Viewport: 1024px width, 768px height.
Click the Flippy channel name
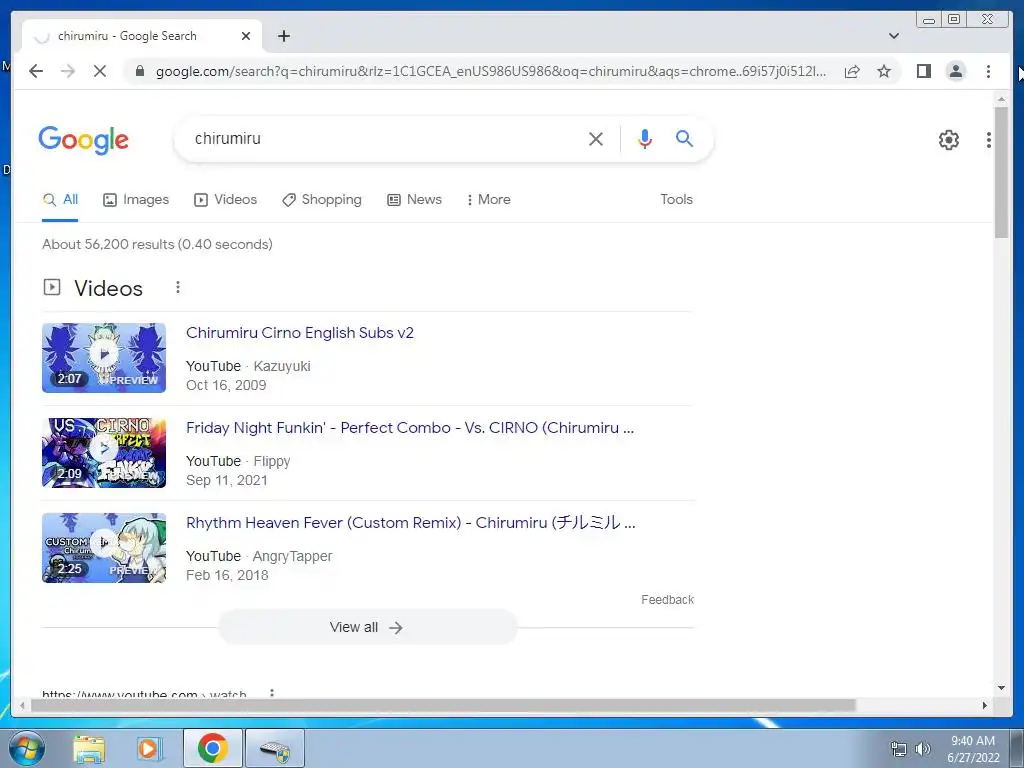(272, 462)
